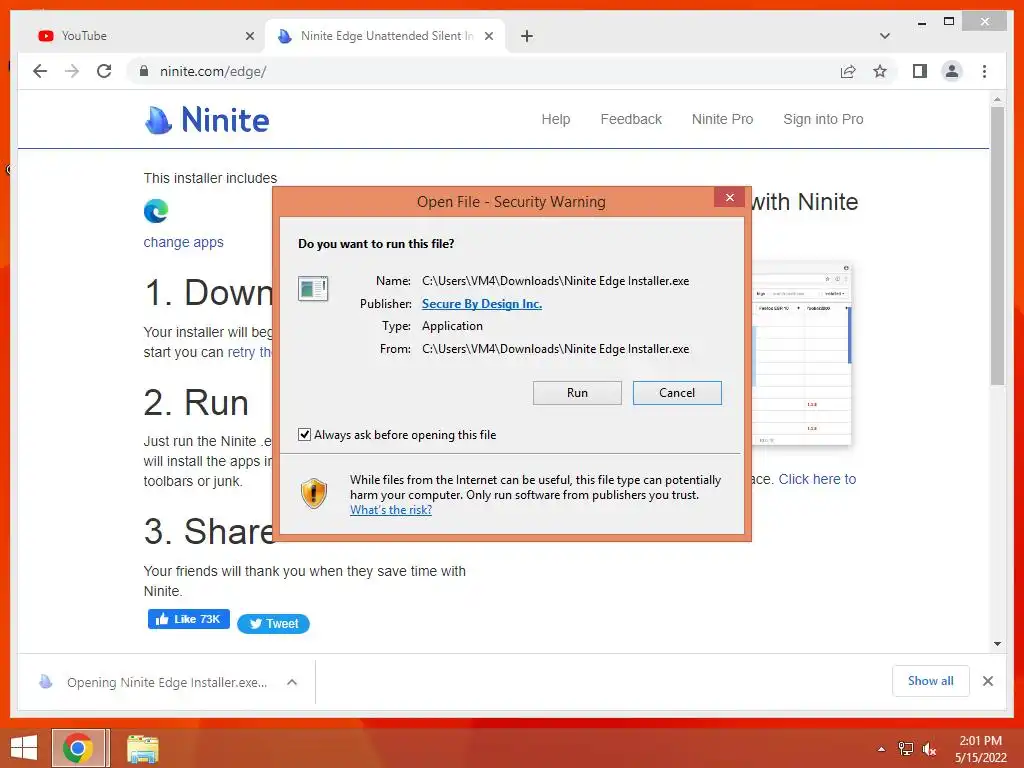The image size is (1024, 768).
Task: Click the Tweet button
Action: [274, 624]
